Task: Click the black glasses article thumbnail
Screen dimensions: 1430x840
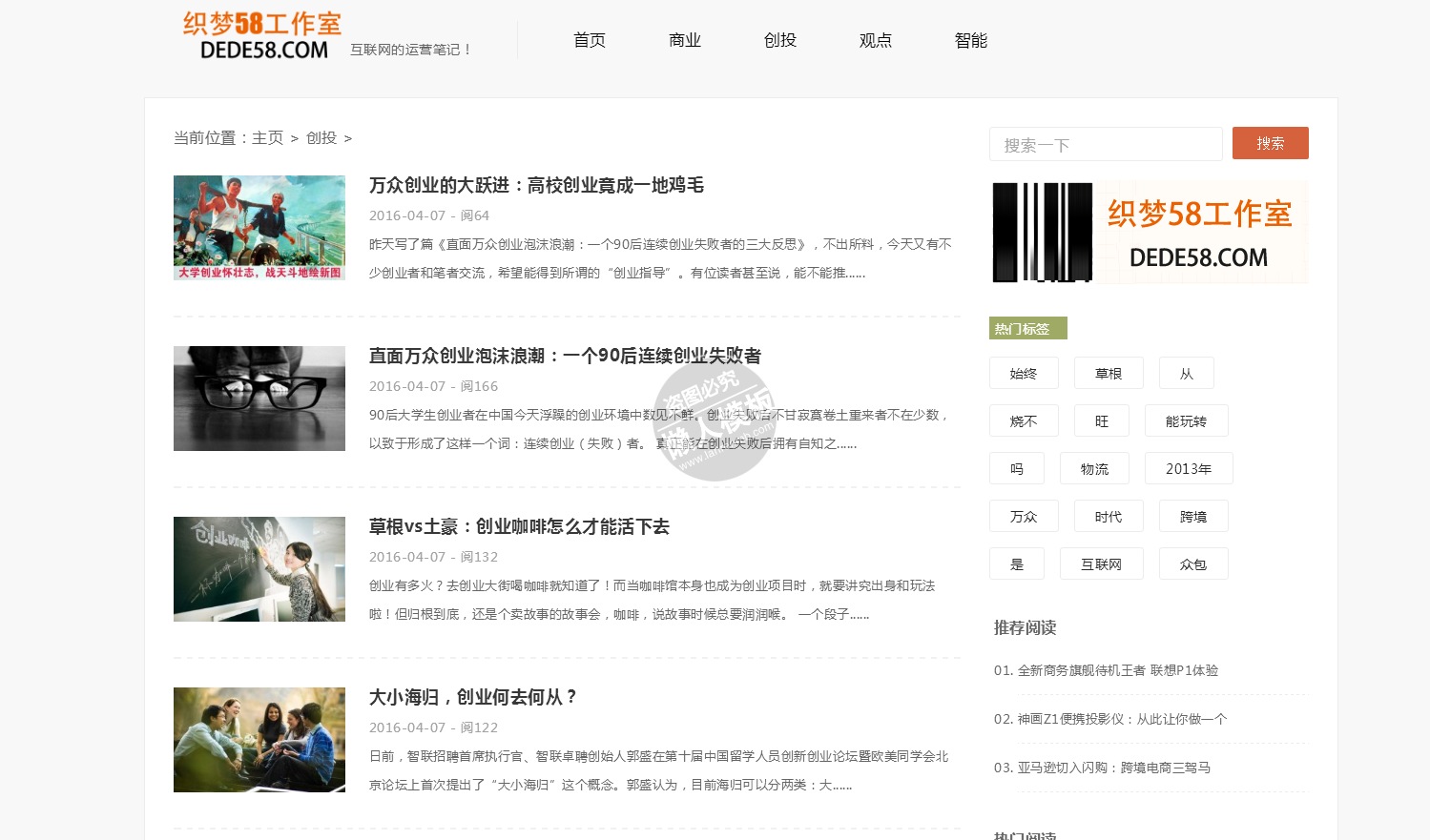Action: click(259, 399)
